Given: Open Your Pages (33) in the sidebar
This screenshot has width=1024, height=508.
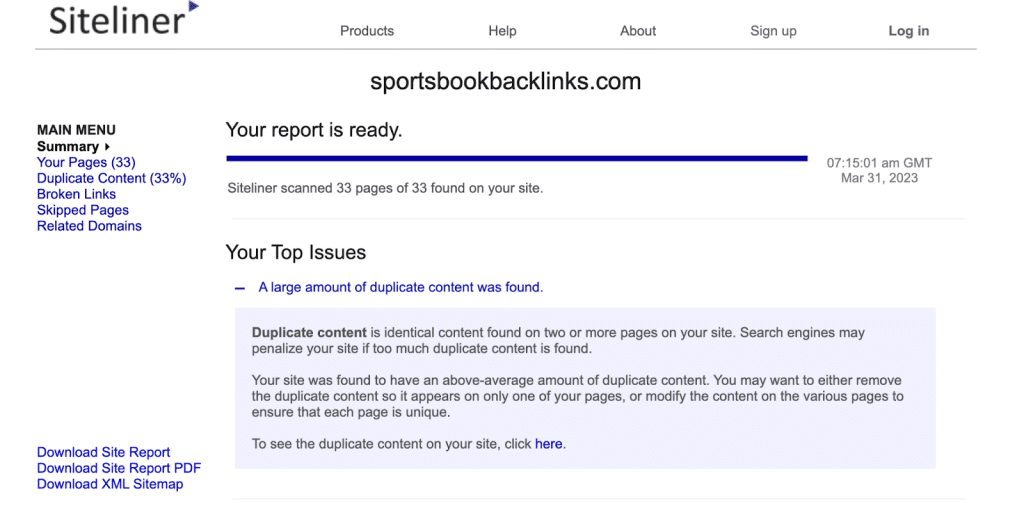Looking at the screenshot, I should [86, 162].
